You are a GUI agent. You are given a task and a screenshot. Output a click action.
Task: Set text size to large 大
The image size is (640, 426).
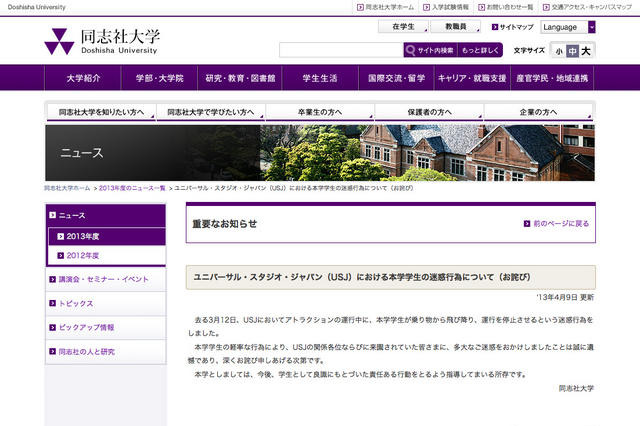pyautogui.click(x=586, y=51)
